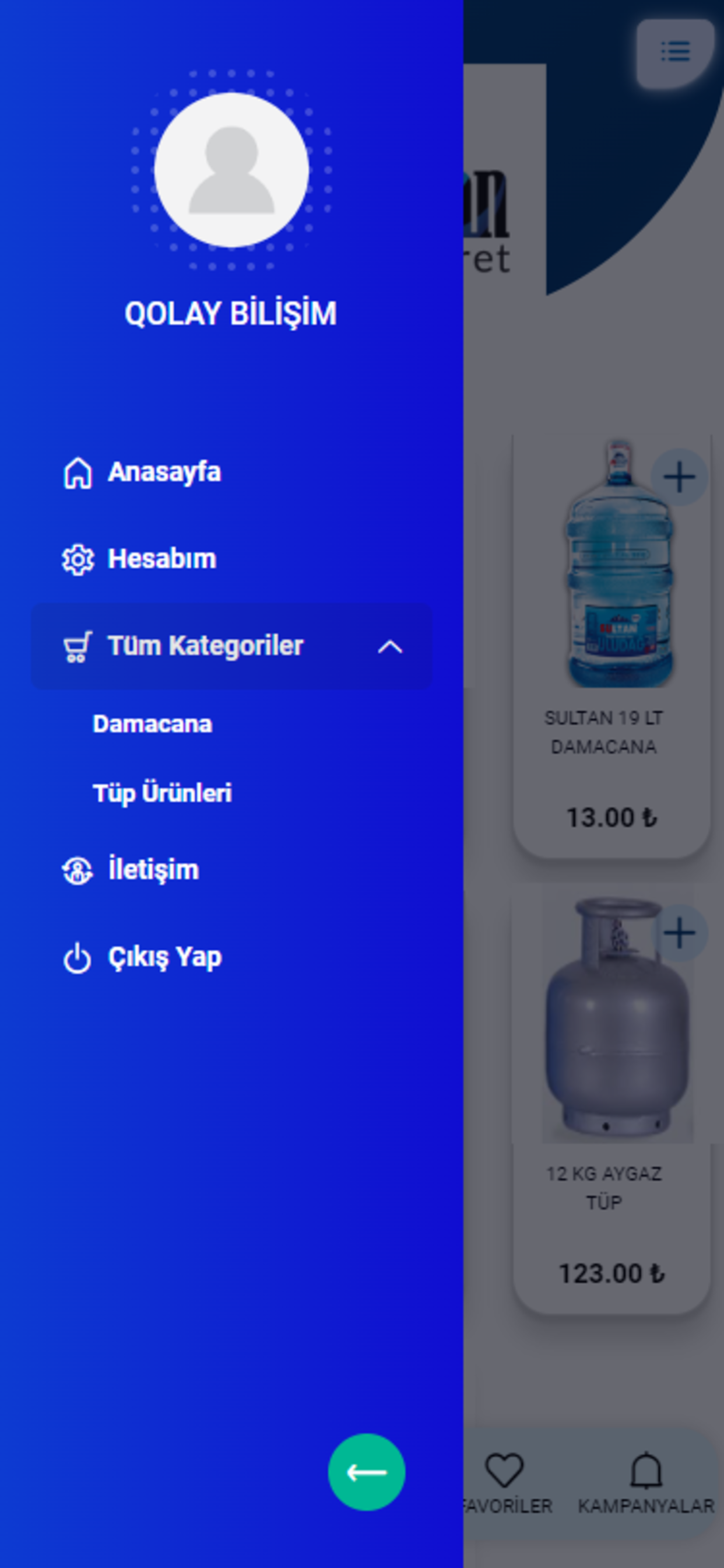Open the Sultan 19 LT Damacana product image
724x1568 pixels.
point(618,563)
